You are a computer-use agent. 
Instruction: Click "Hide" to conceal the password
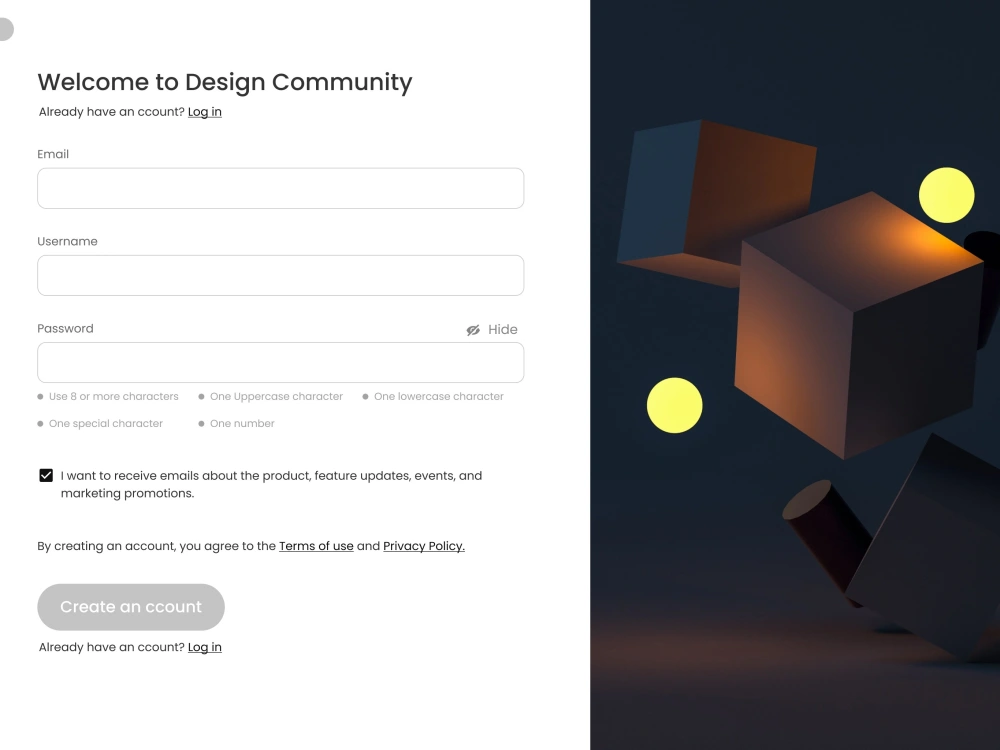tap(502, 329)
